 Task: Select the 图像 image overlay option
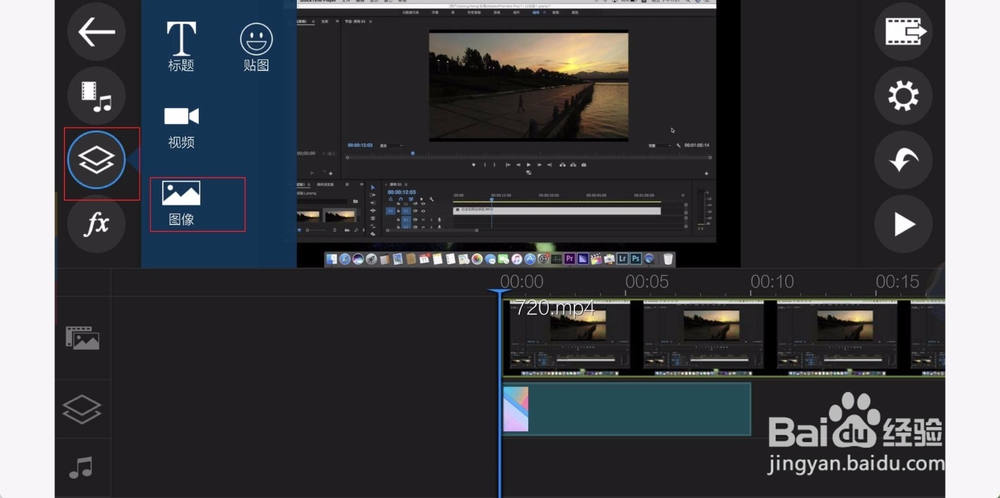pyautogui.click(x=182, y=203)
